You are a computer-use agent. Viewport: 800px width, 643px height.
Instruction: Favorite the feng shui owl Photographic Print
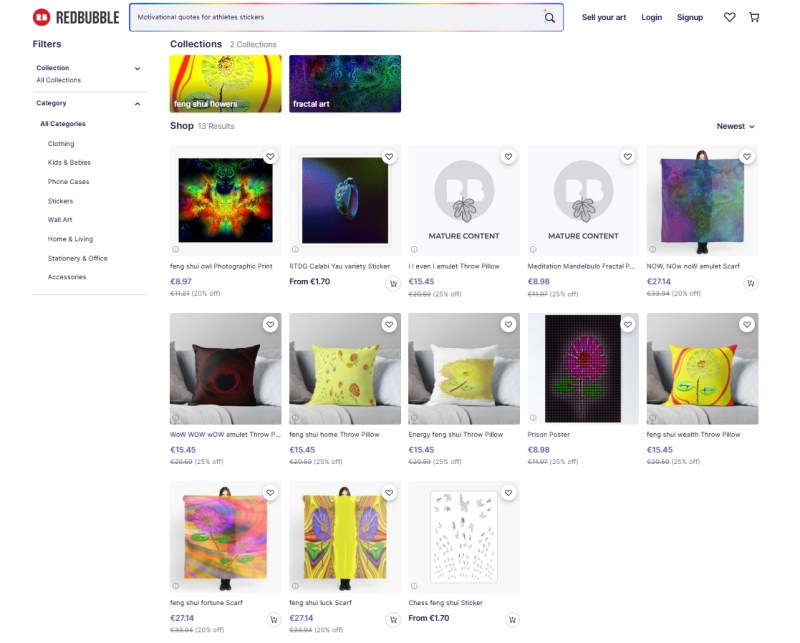[270, 157]
